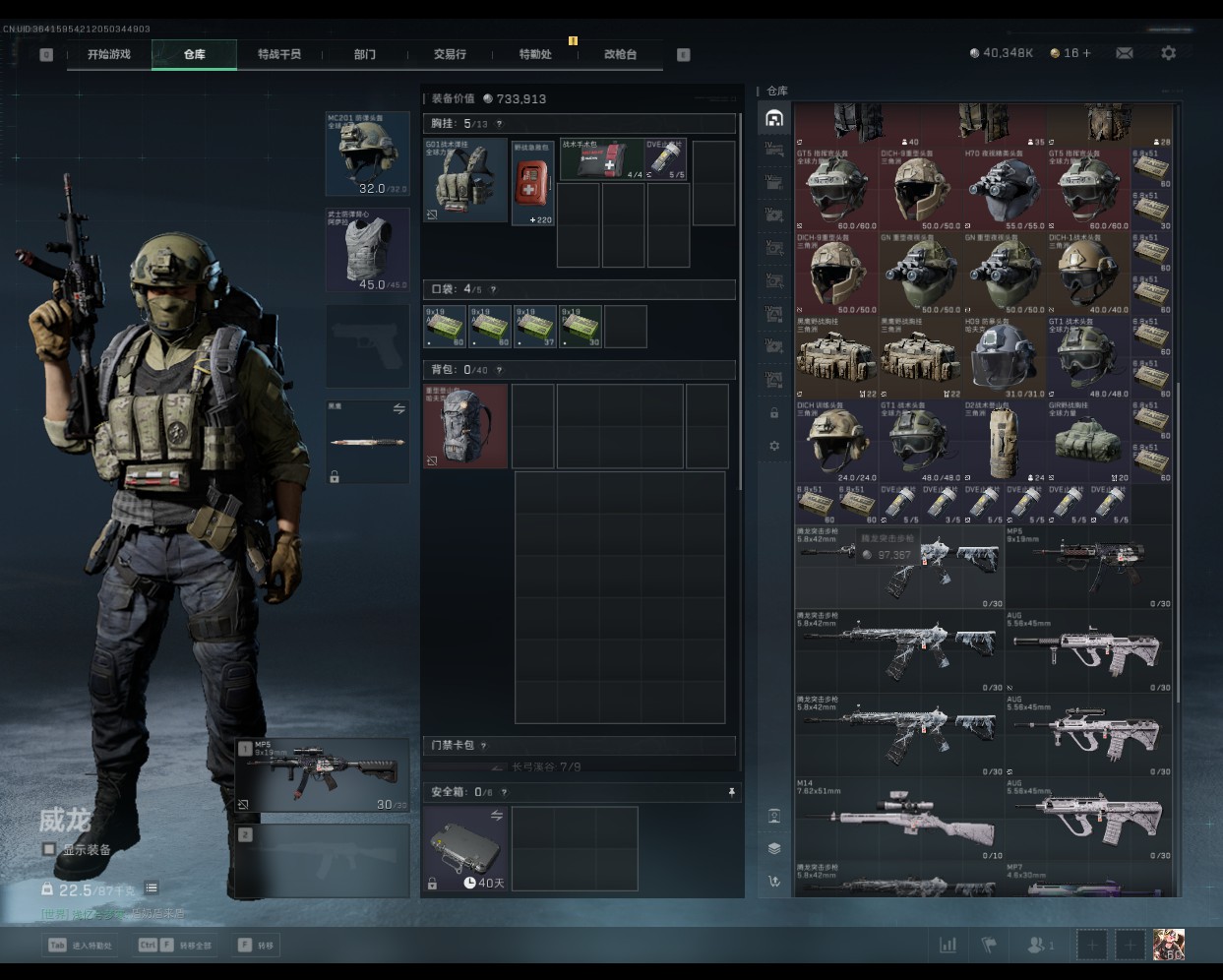
Task: Open the weight details list icon
Action: point(152,888)
